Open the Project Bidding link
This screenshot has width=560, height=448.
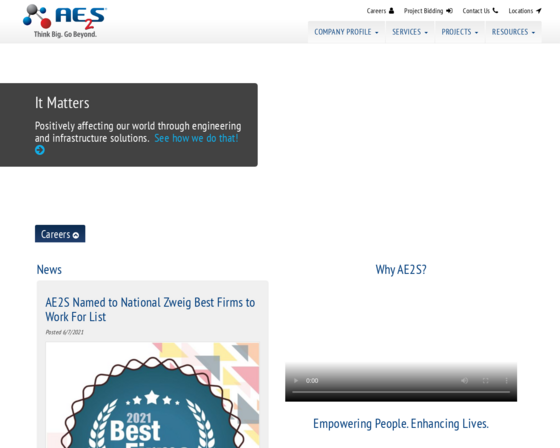423,11
